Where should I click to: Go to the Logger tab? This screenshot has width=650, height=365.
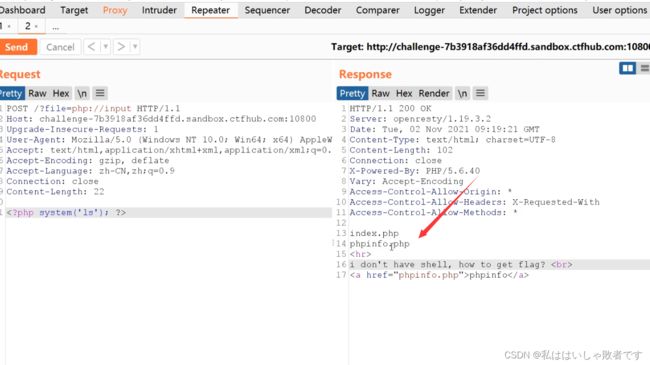tap(429, 10)
